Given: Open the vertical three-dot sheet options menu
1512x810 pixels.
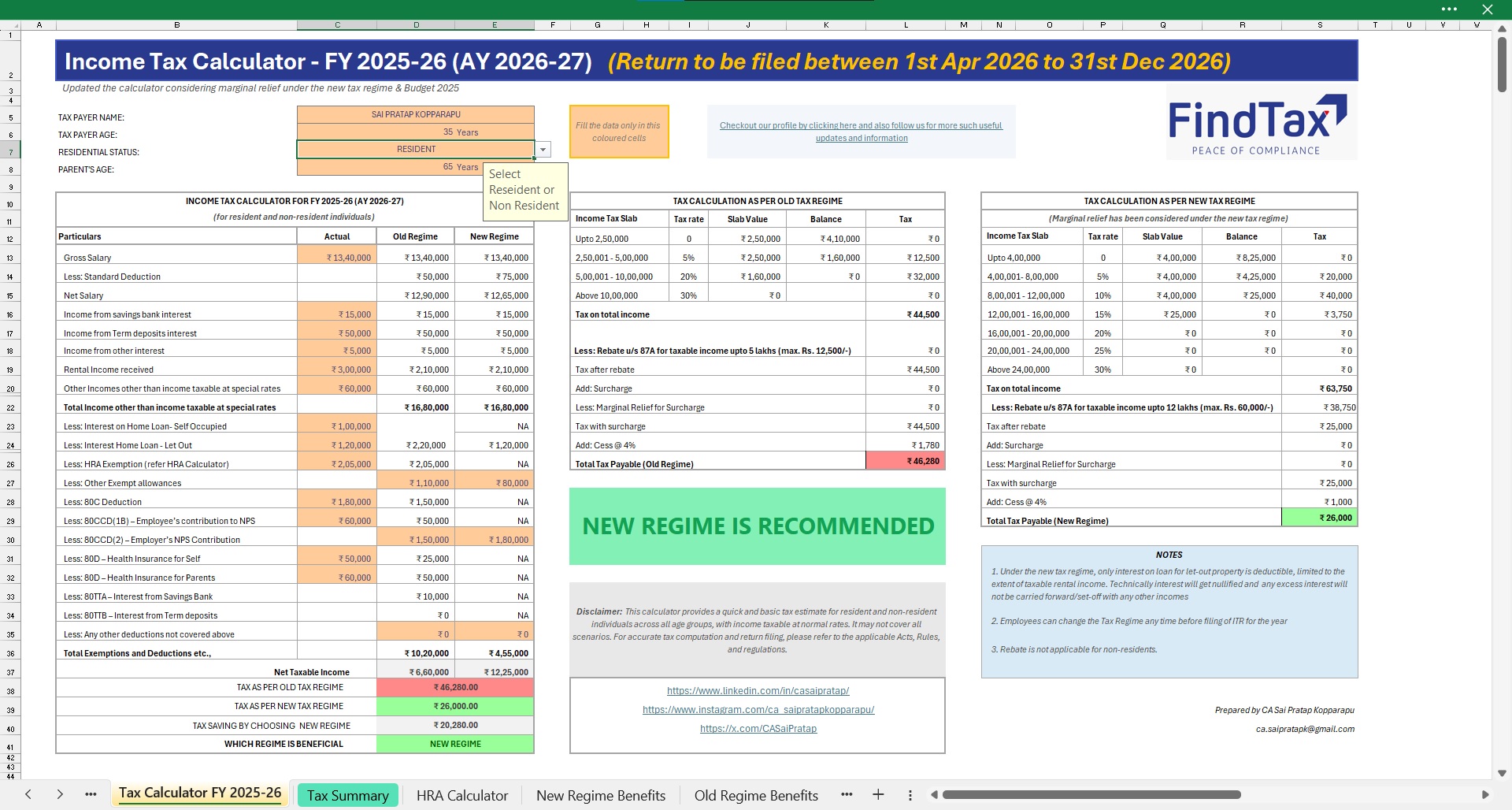Looking at the screenshot, I should tap(910, 795).
